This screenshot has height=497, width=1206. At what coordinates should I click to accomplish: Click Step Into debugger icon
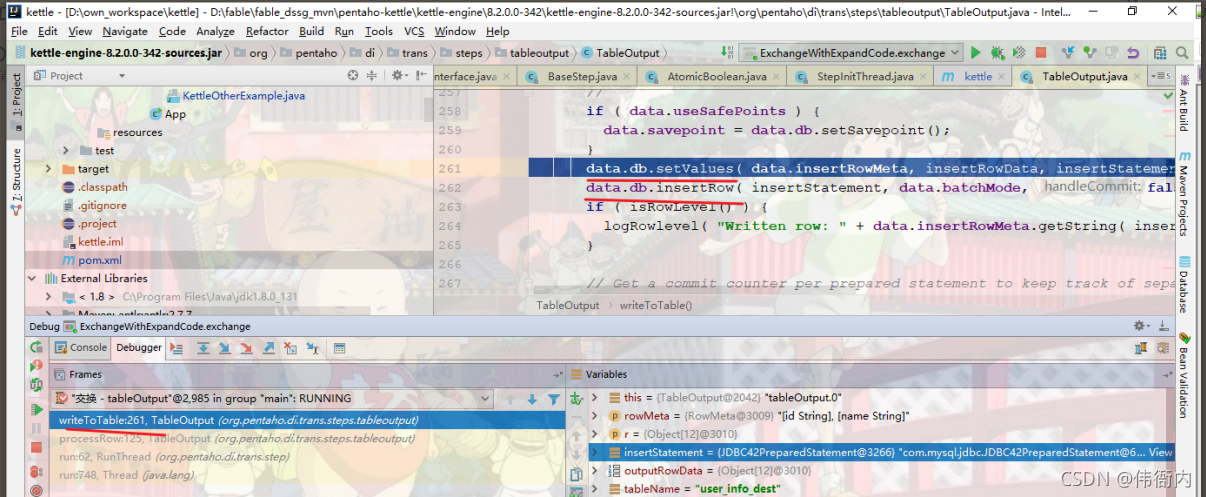(x=224, y=348)
